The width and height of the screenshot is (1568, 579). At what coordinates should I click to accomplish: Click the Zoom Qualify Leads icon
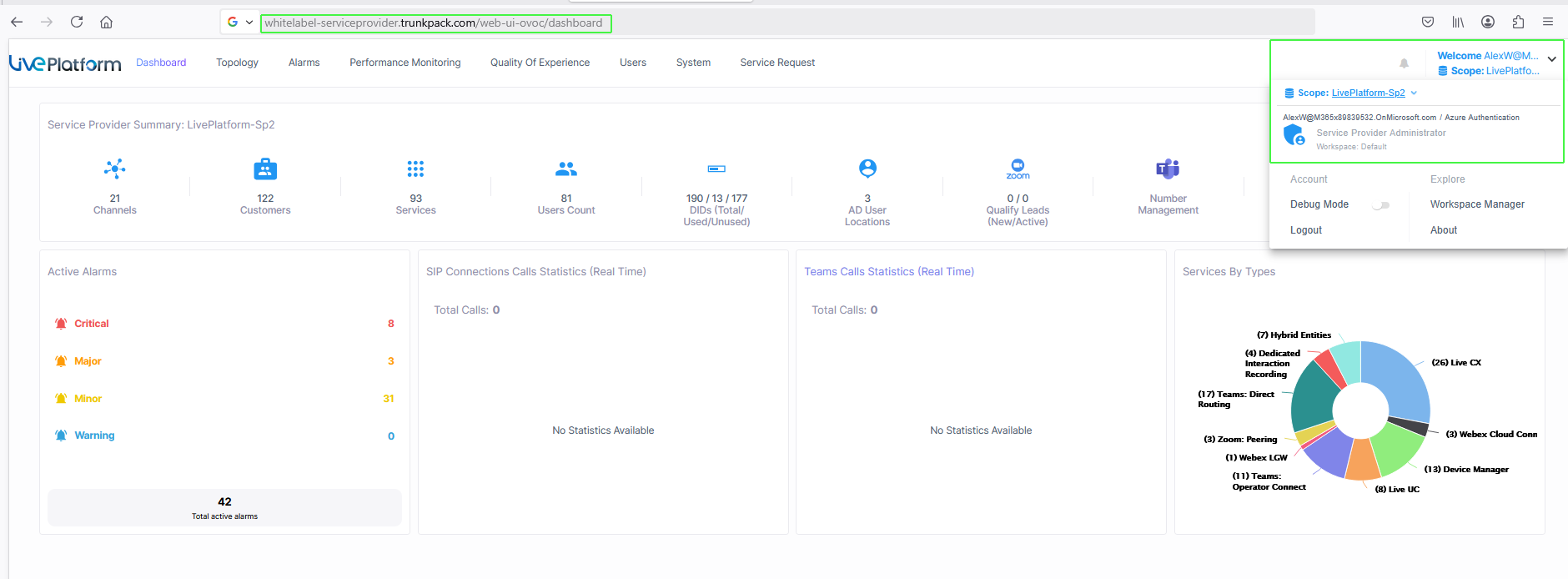coord(1018,169)
